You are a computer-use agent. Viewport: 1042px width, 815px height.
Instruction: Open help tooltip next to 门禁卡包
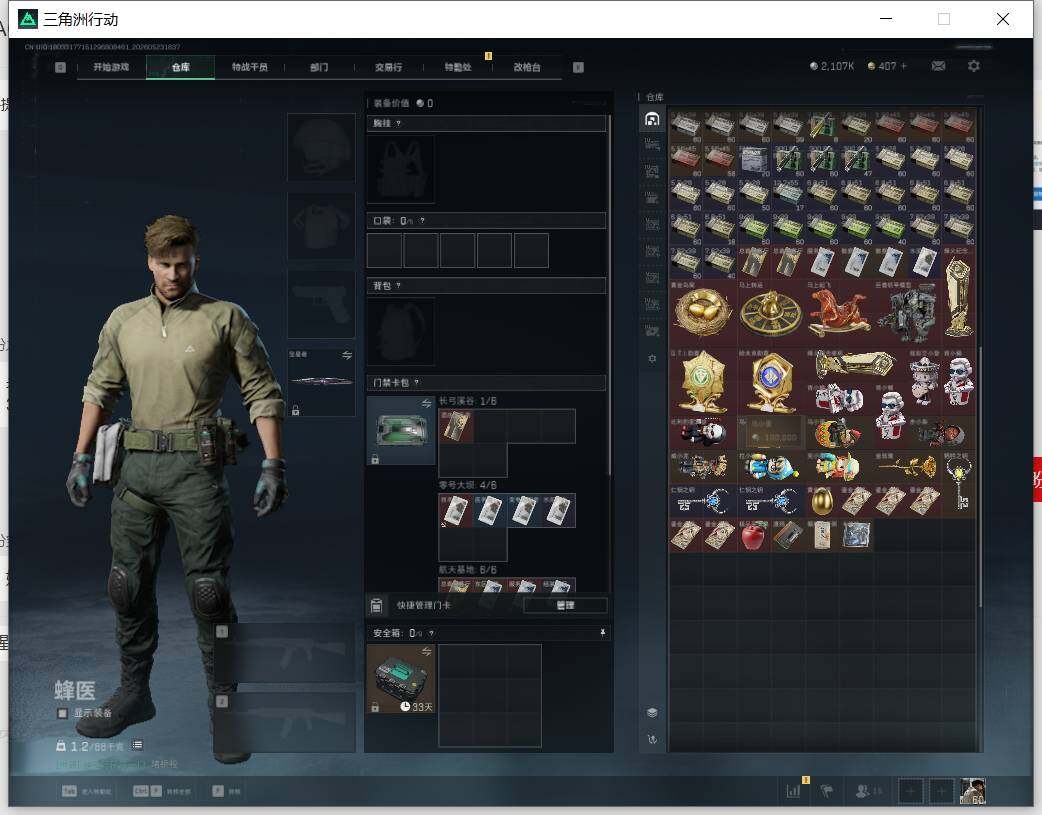(x=417, y=383)
